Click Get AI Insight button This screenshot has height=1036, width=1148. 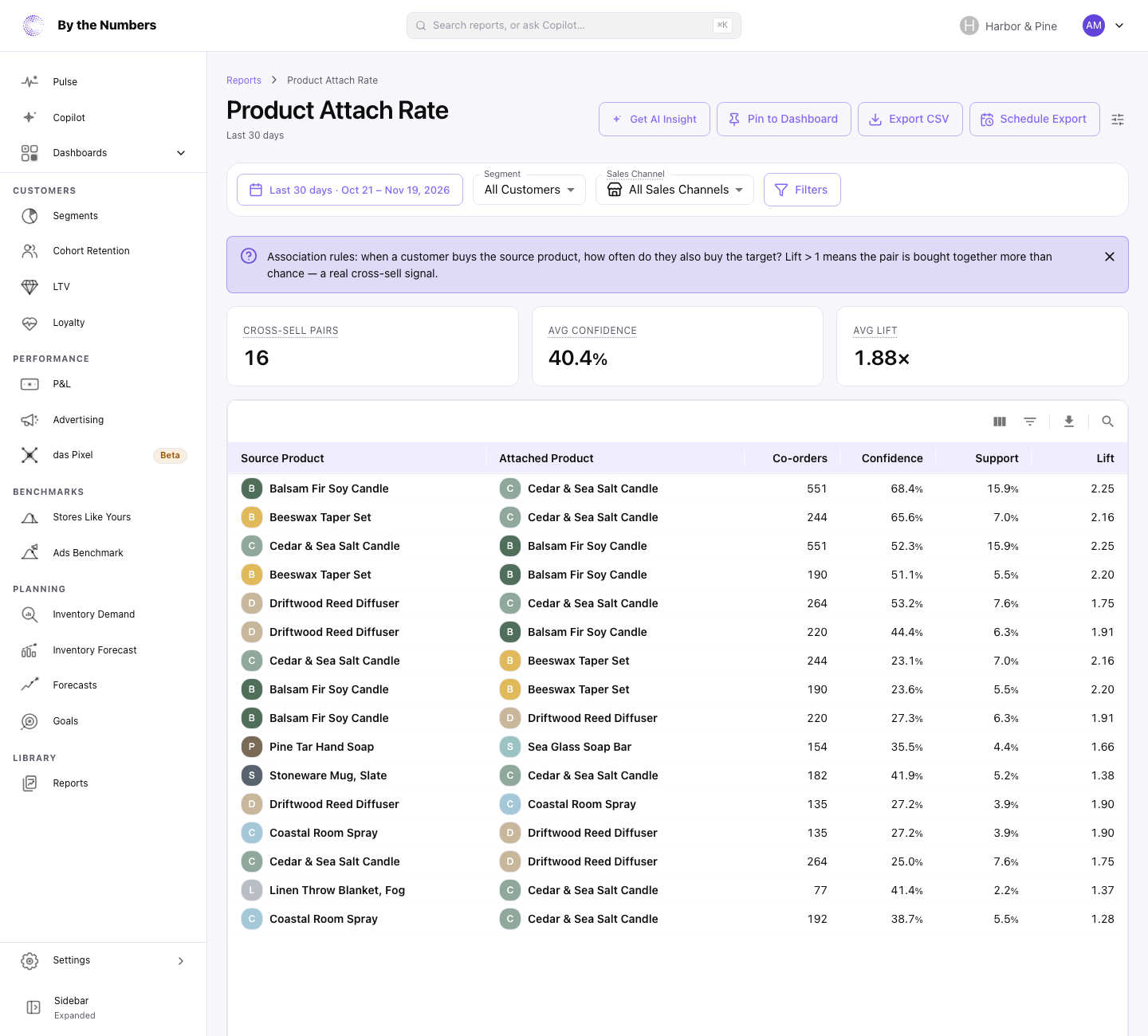pyautogui.click(x=655, y=120)
